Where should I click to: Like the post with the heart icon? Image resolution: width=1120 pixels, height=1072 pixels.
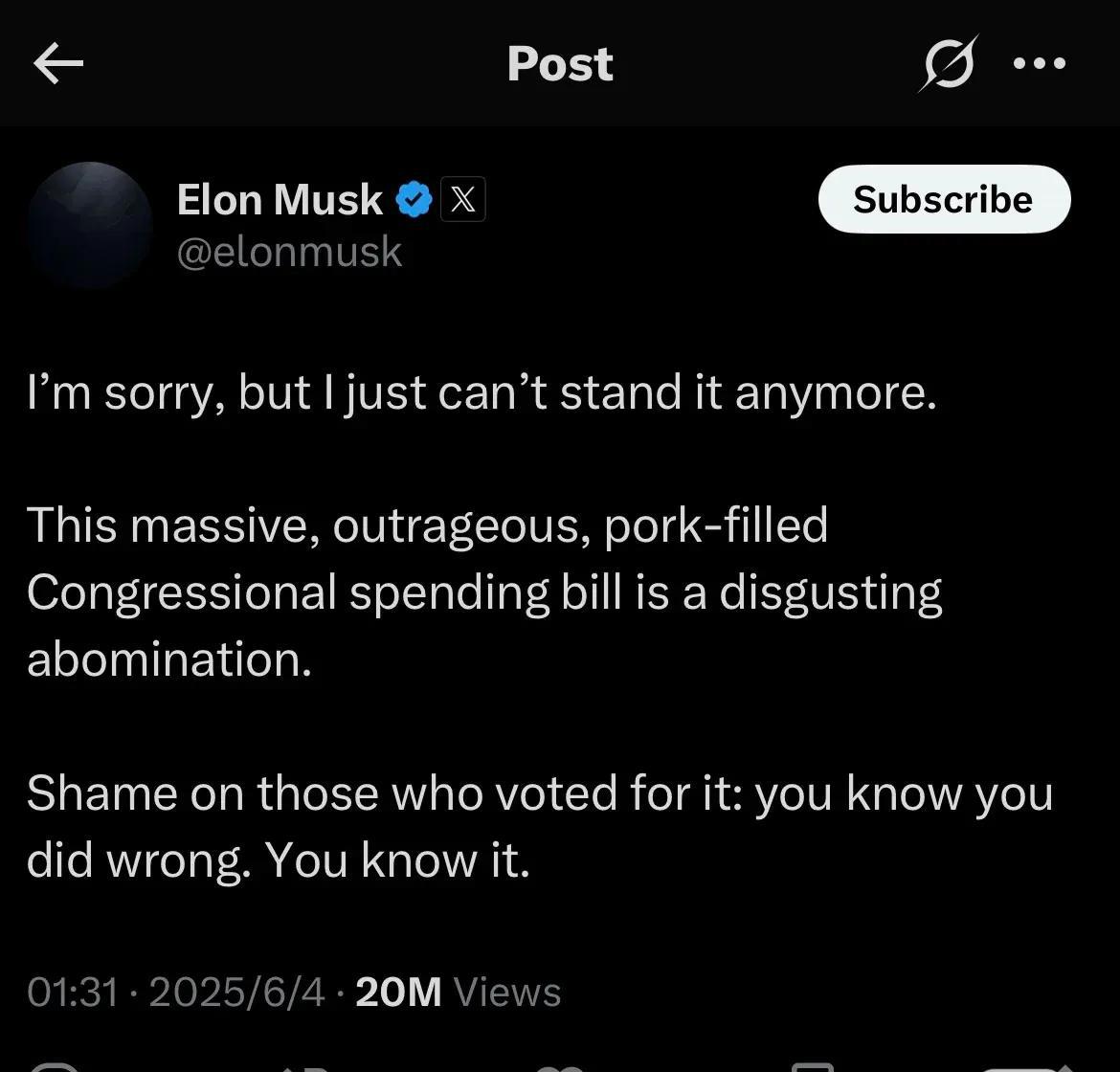click(560, 1068)
